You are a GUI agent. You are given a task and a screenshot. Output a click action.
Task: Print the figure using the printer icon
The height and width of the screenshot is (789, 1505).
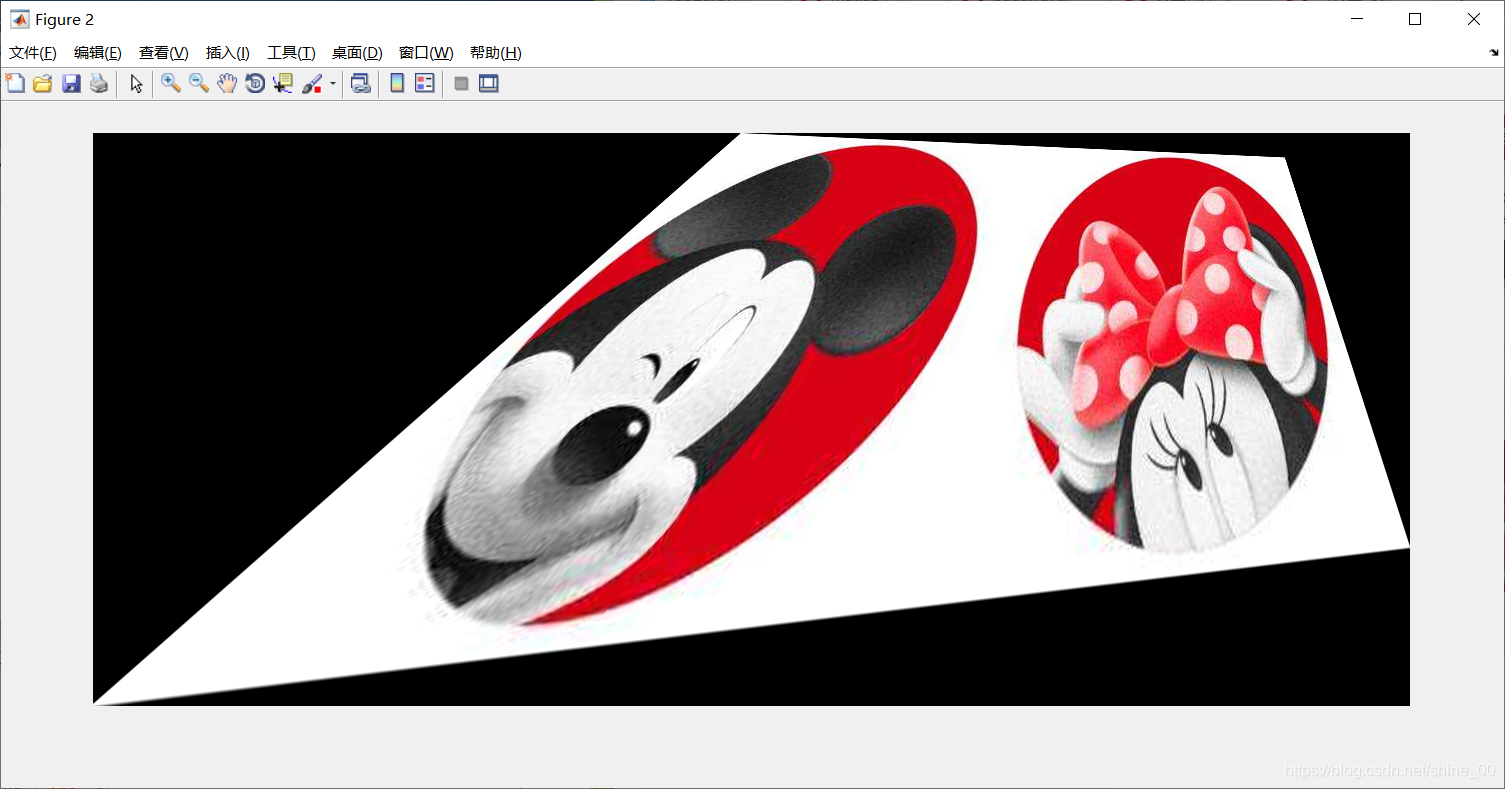click(x=99, y=84)
